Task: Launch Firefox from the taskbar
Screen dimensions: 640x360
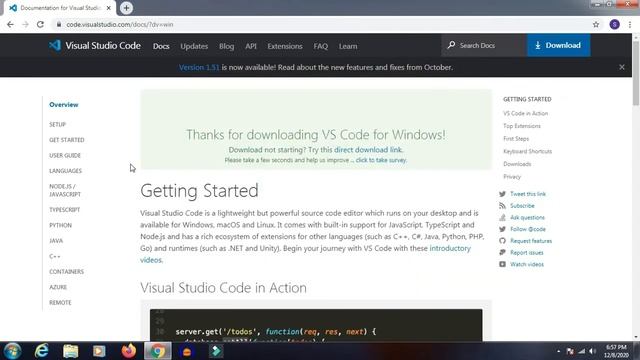Action: click(129, 351)
